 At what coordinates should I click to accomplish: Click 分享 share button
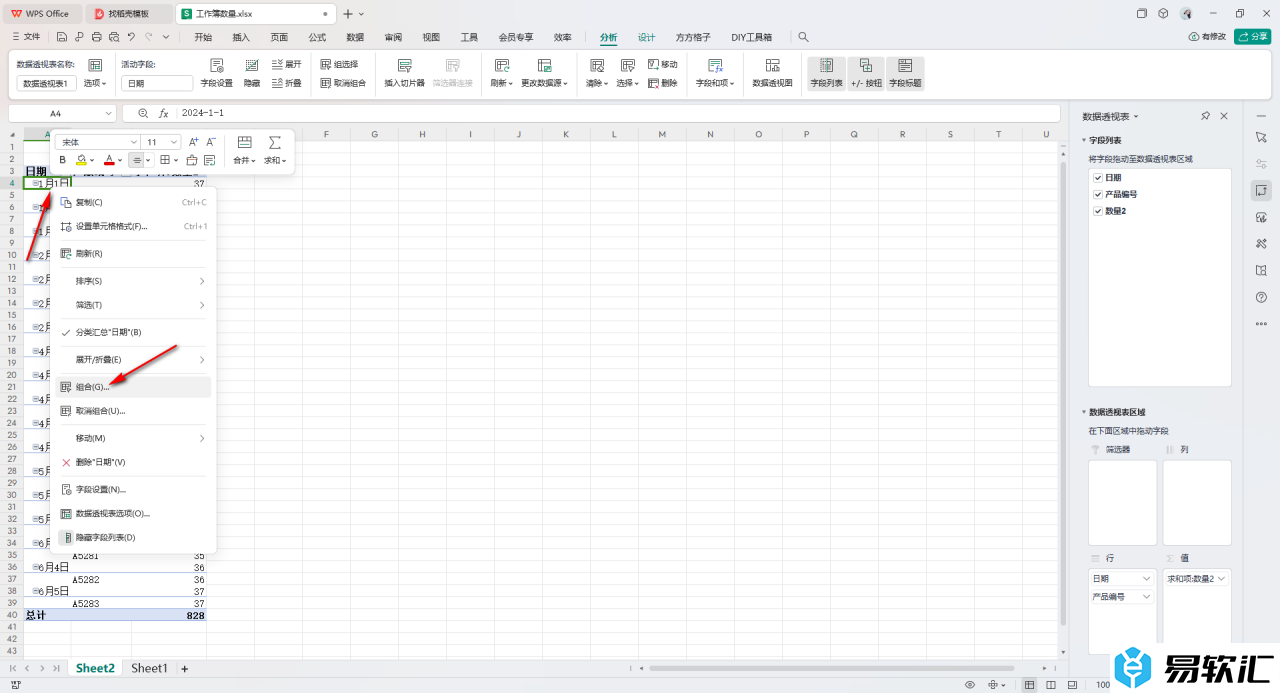click(x=1252, y=37)
